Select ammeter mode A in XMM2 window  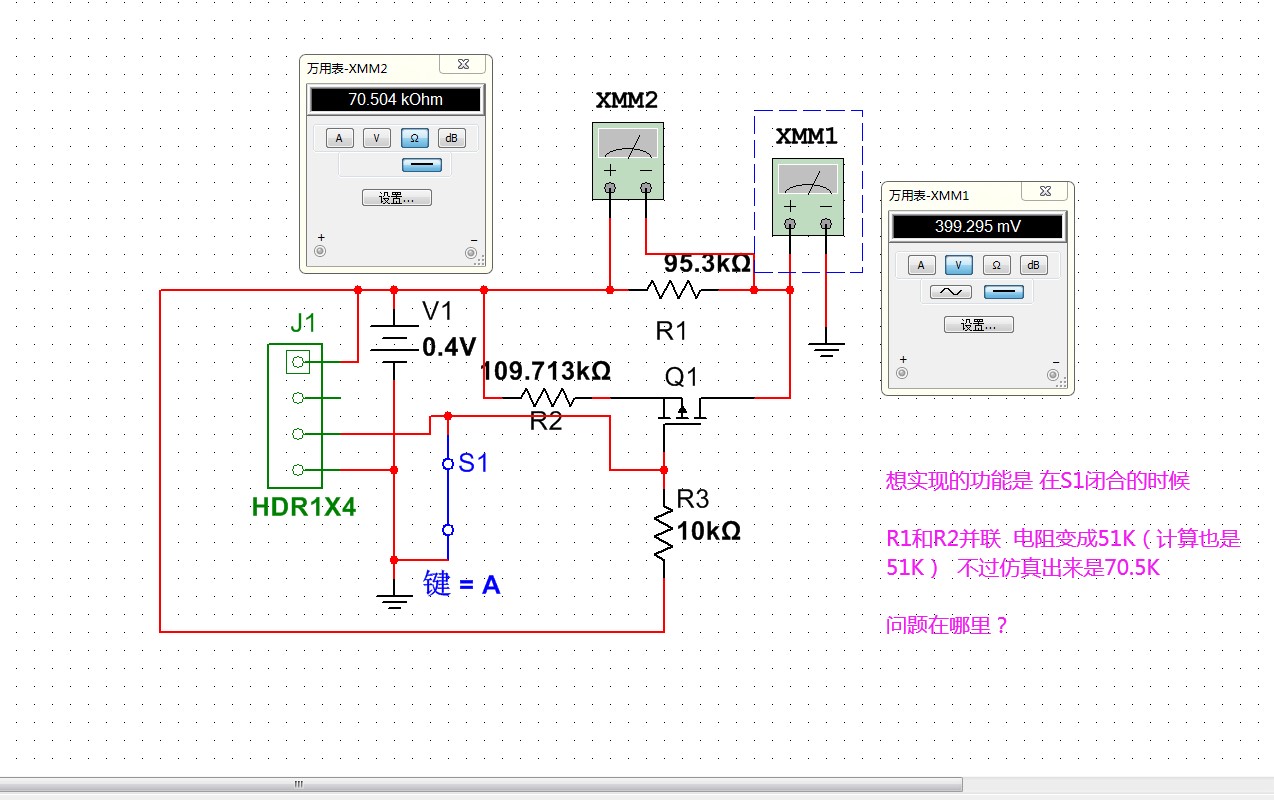point(340,138)
